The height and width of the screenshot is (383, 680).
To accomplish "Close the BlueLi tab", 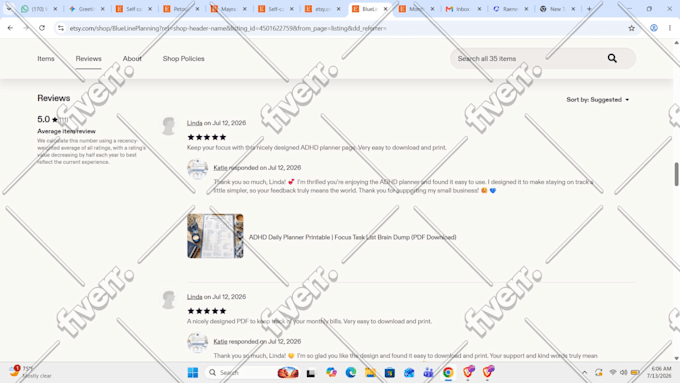I will pos(386,9).
